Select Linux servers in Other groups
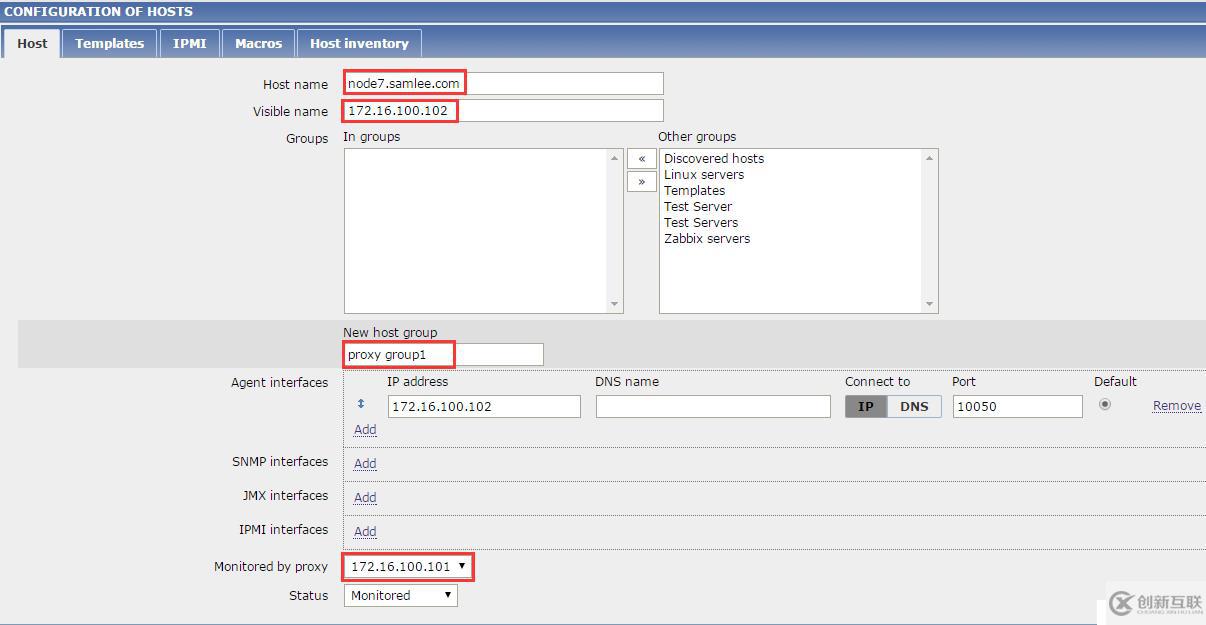The width and height of the screenshot is (1206, 625). (x=704, y=174)
